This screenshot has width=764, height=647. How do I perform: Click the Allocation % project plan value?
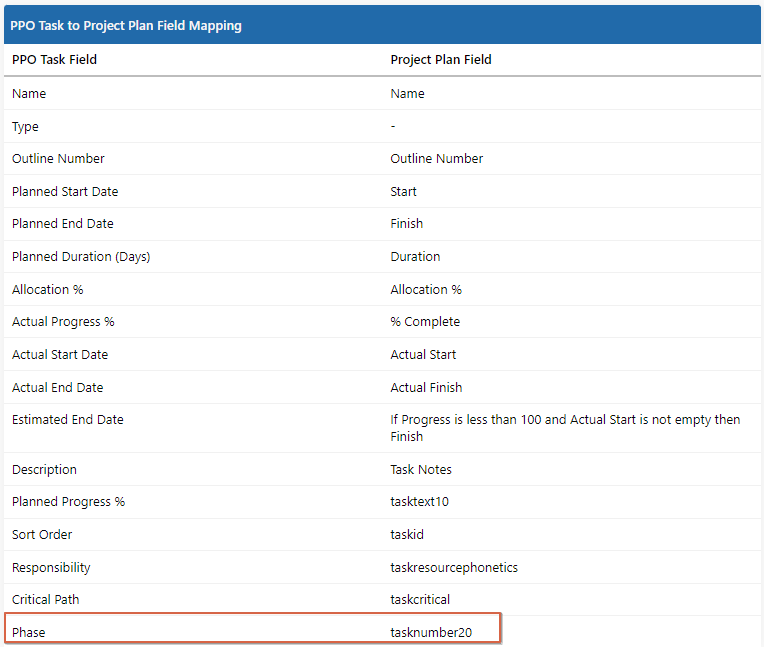pyautogui.click(x=426, y=289)
